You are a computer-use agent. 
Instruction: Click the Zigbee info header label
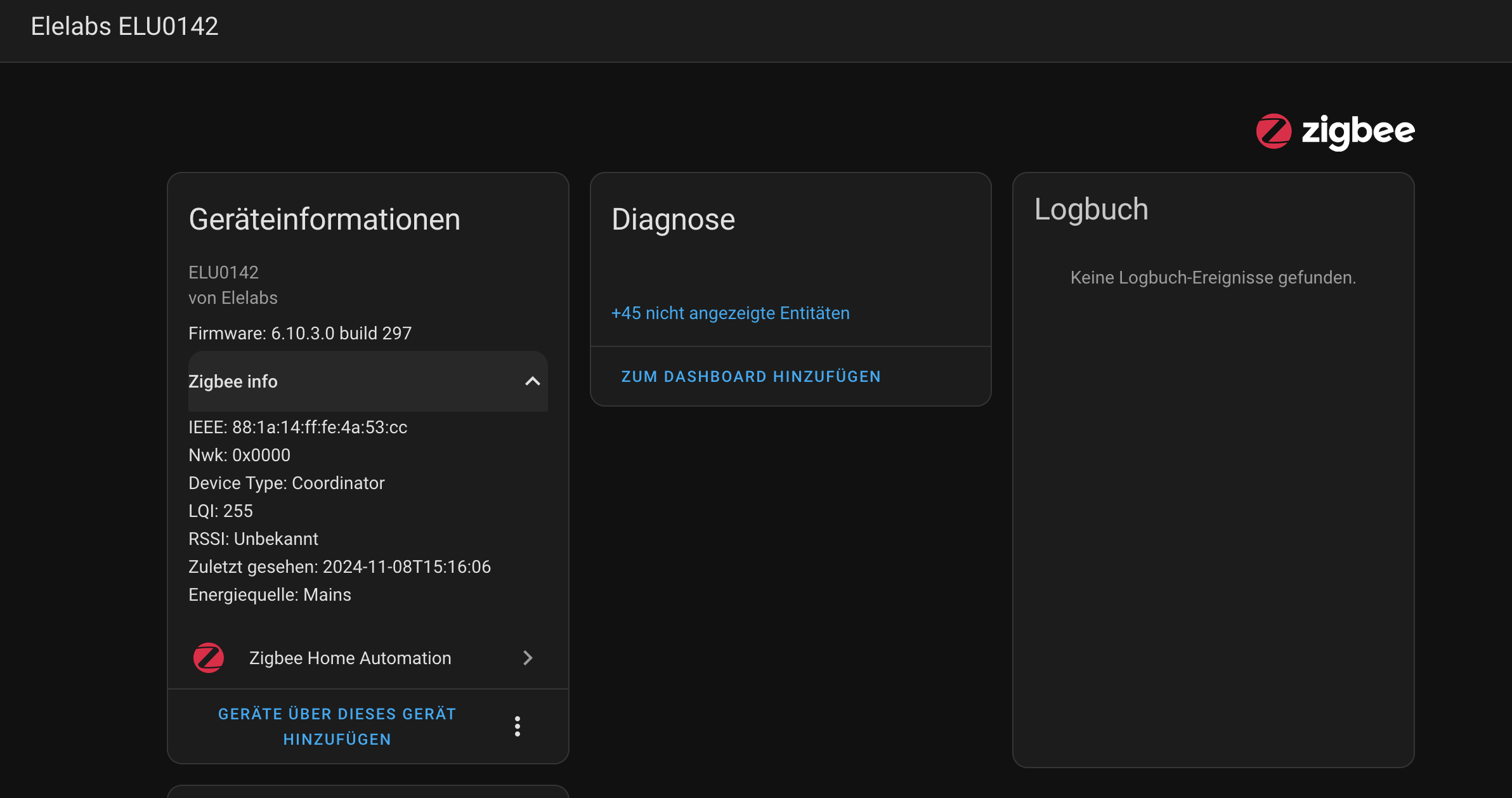coord(233,381)
